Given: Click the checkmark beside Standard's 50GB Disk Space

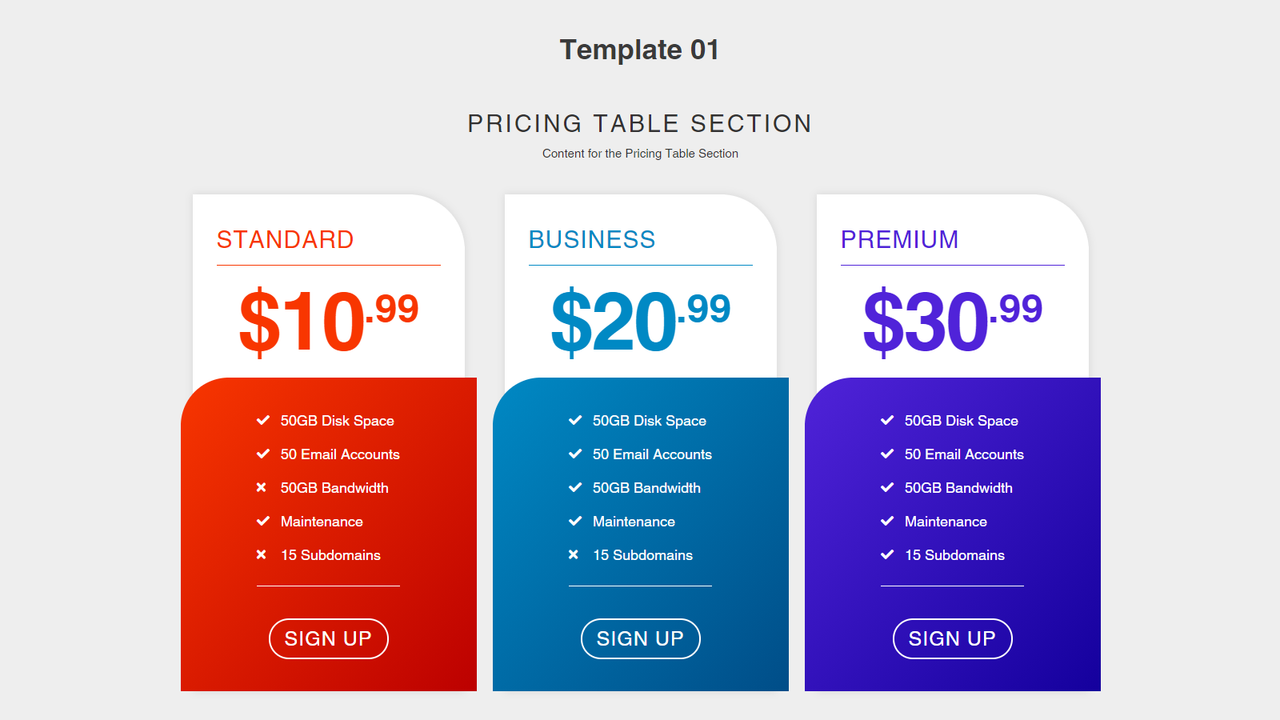Looking at the screenshot, I should [x=262, y=420].
